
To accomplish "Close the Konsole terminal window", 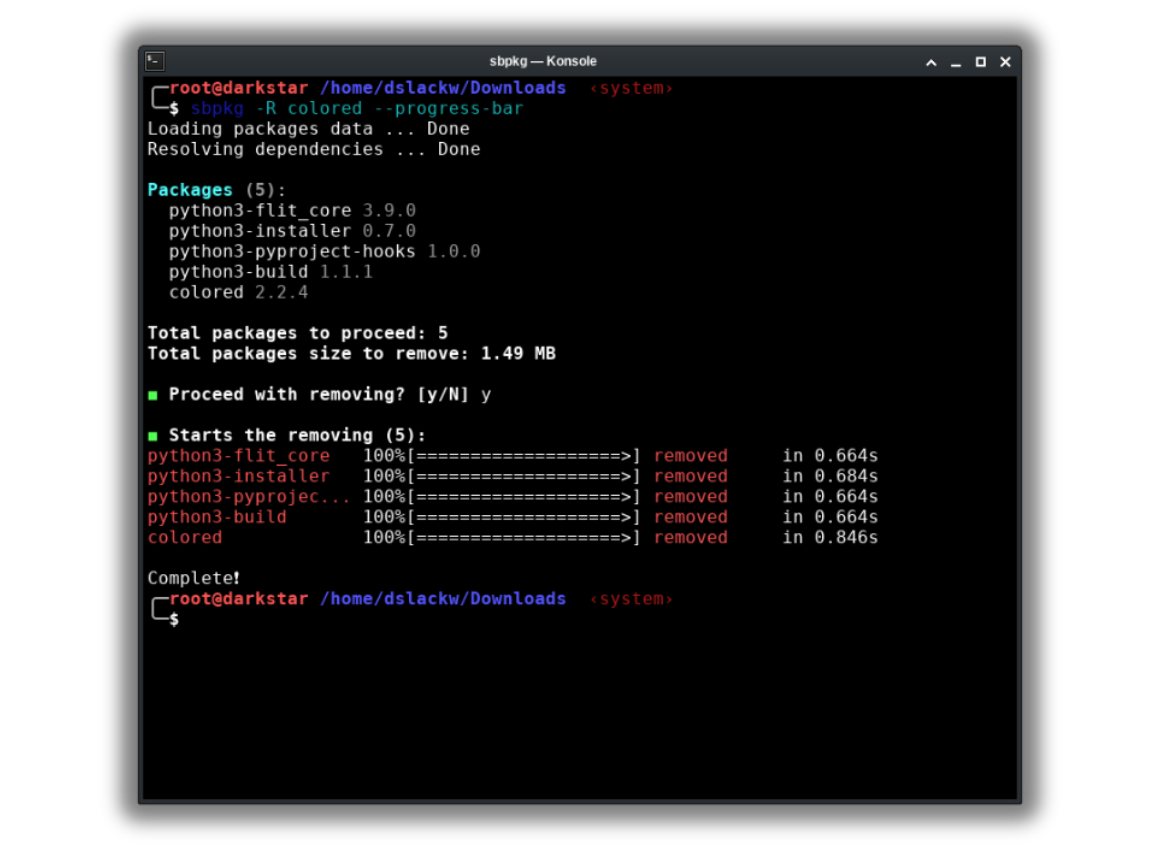I will 1005,62.
